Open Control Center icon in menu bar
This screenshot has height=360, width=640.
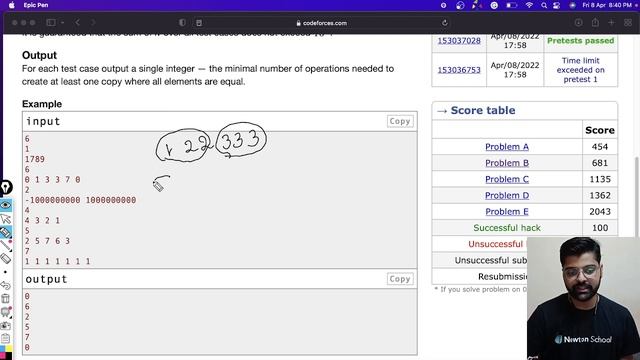click(557, 5)
